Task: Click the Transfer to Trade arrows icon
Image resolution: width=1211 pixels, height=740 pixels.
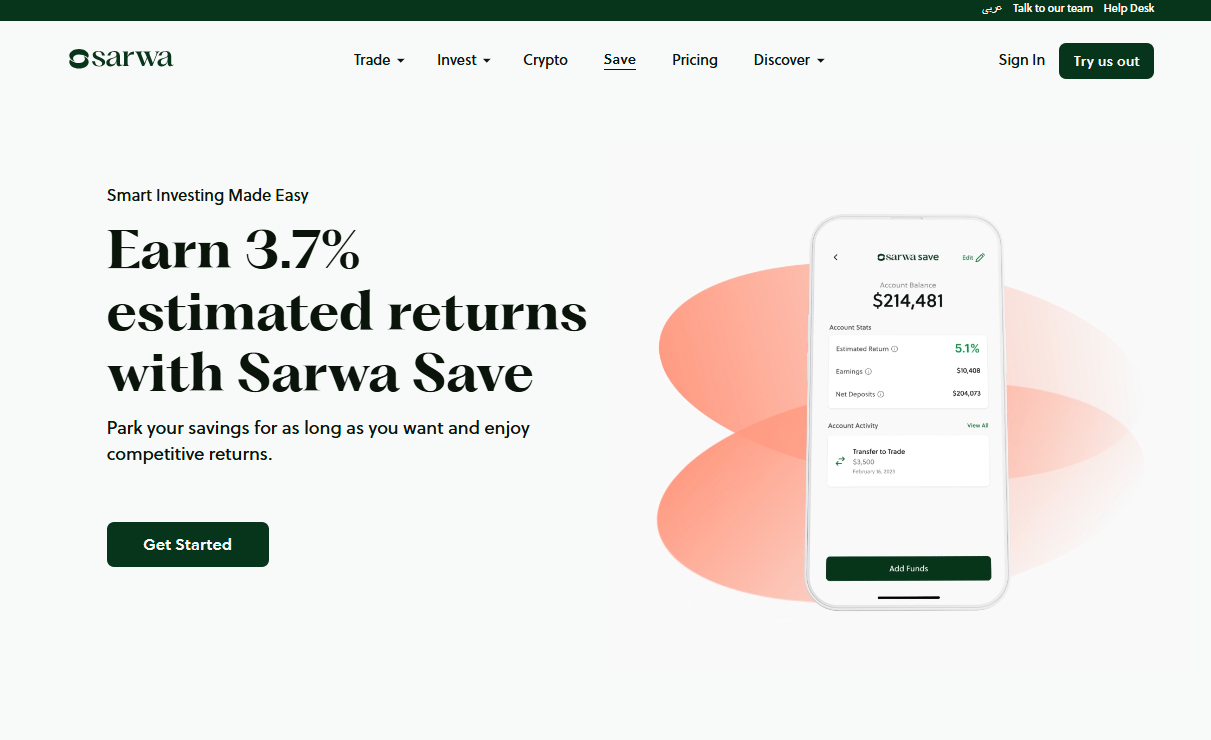Action: pos(840,461)
